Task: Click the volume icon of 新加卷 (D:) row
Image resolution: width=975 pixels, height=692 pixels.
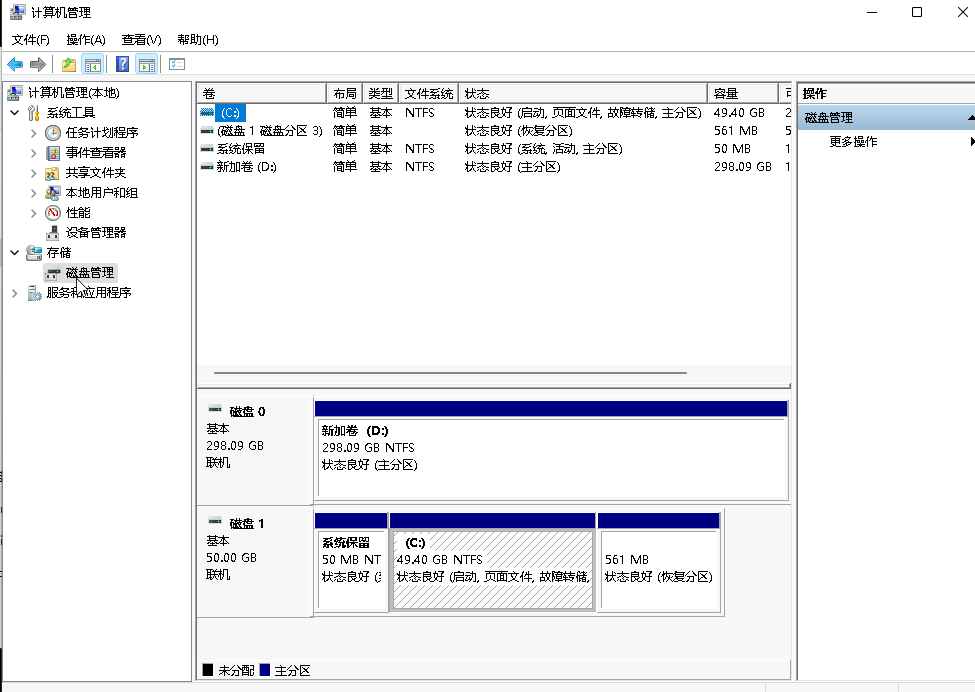Action: tap(207, 167)
